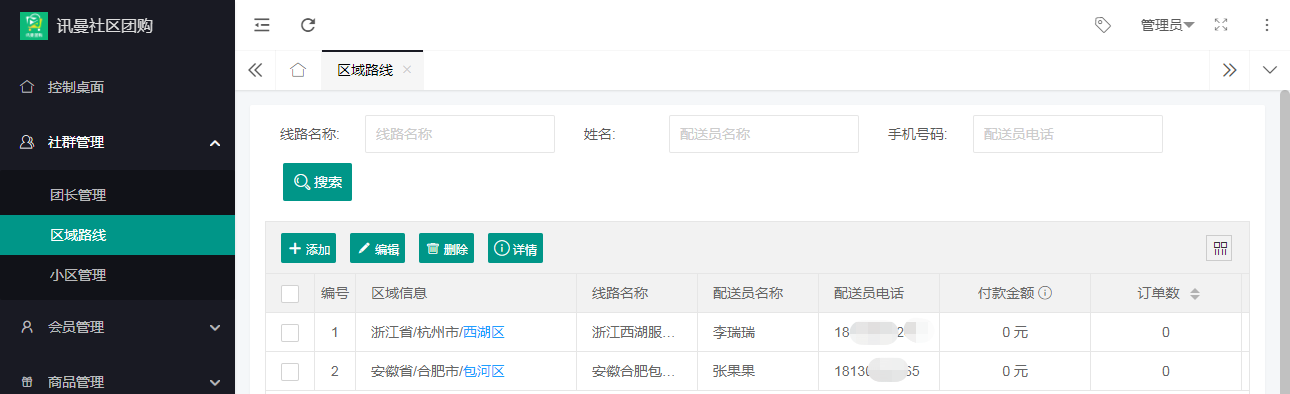Screen dimensions: 1290x394
Task: Click the 搜索 button
Action: coord(317,182)
